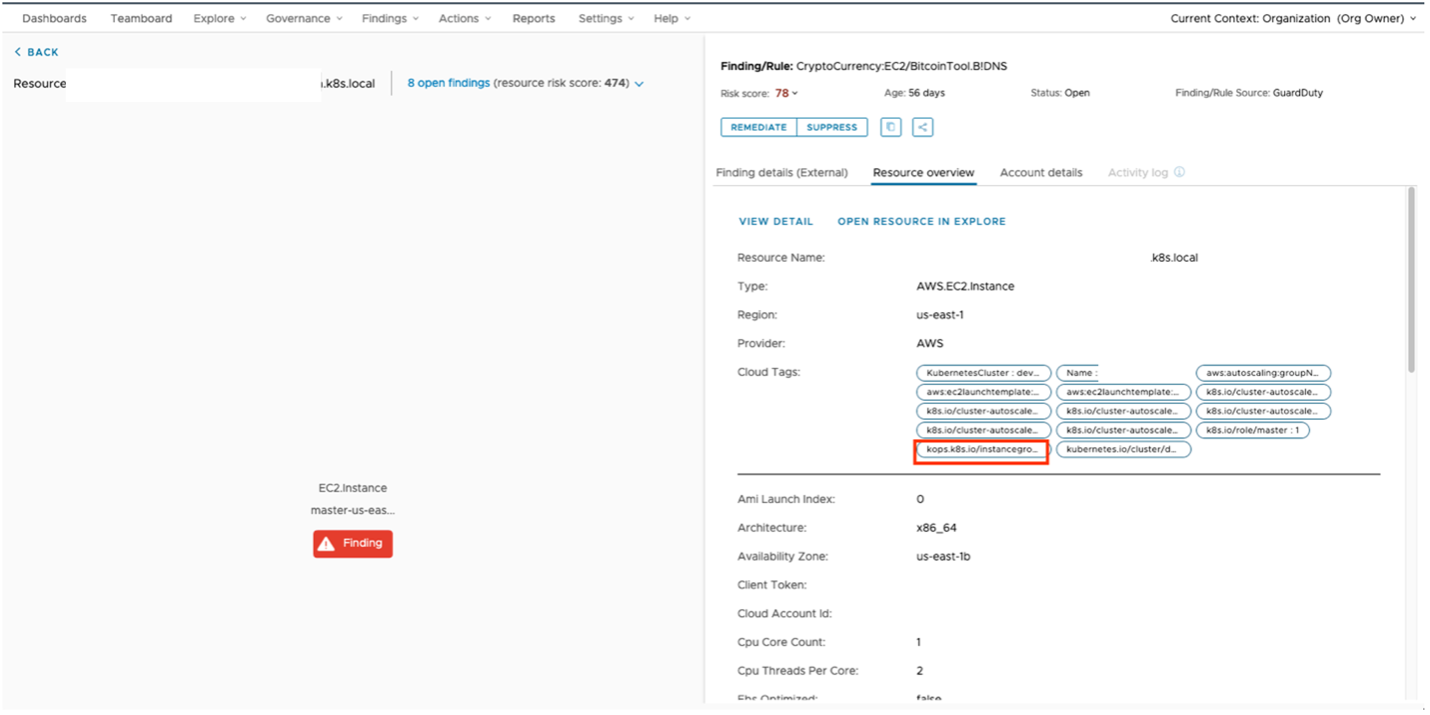Open the Reports menu item
1430x715 pixels.
point(533,18)
